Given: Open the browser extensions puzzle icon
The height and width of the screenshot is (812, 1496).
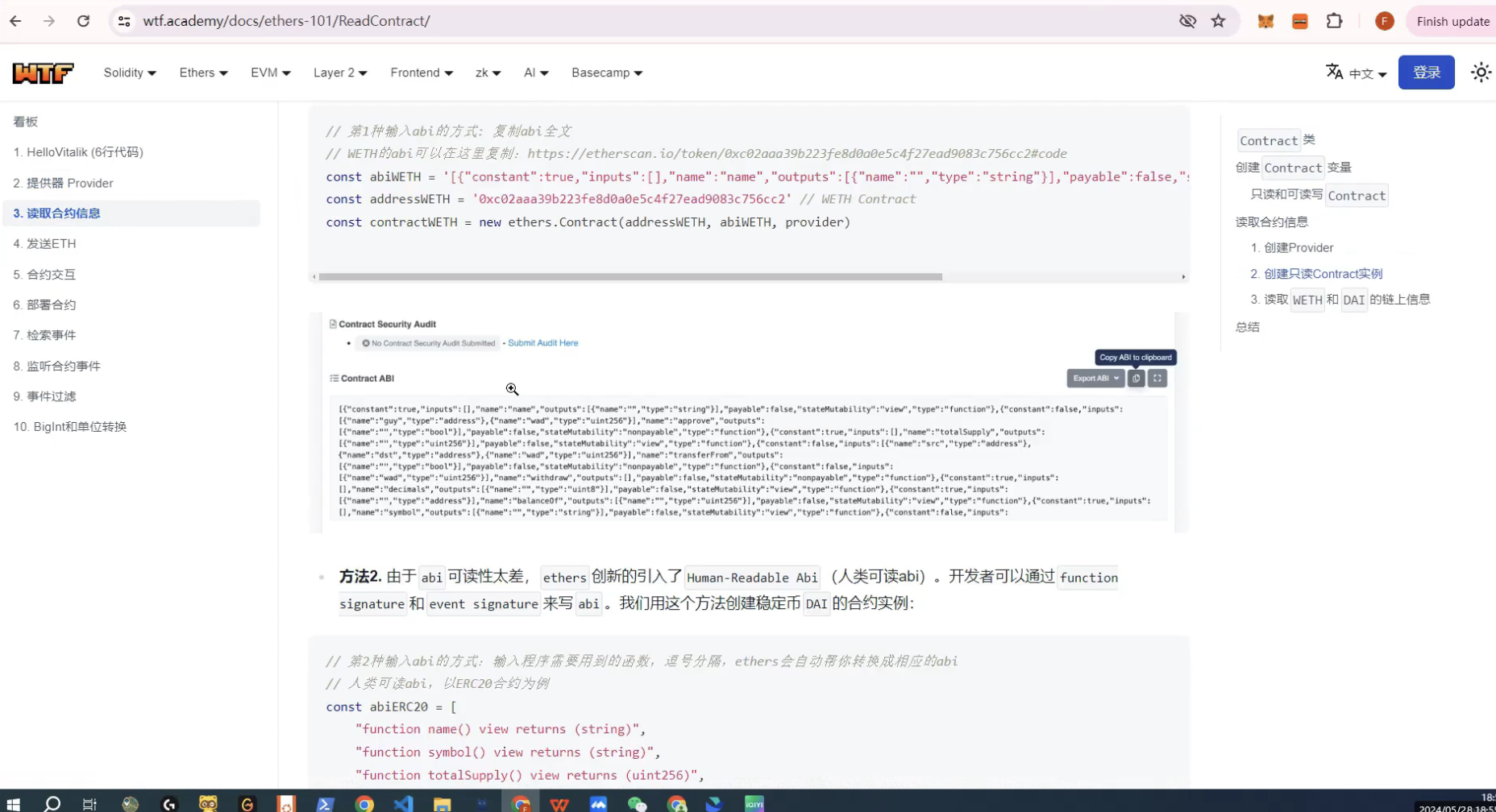Looking at the screenshot, I should coord(1334,21).
